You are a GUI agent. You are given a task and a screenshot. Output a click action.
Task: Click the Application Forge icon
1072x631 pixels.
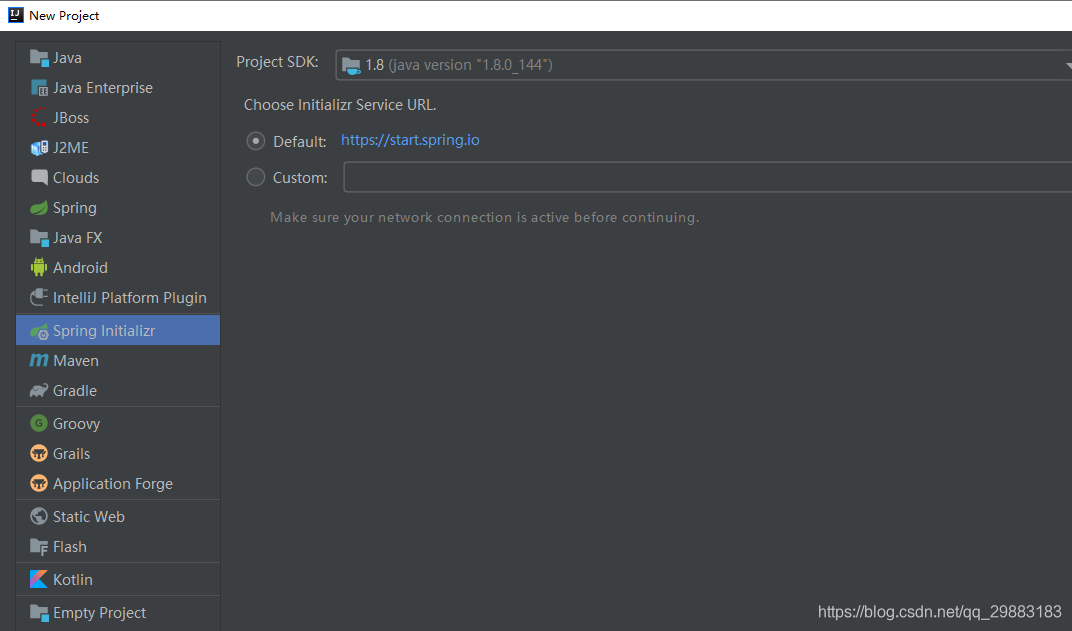tap(39, 483)
